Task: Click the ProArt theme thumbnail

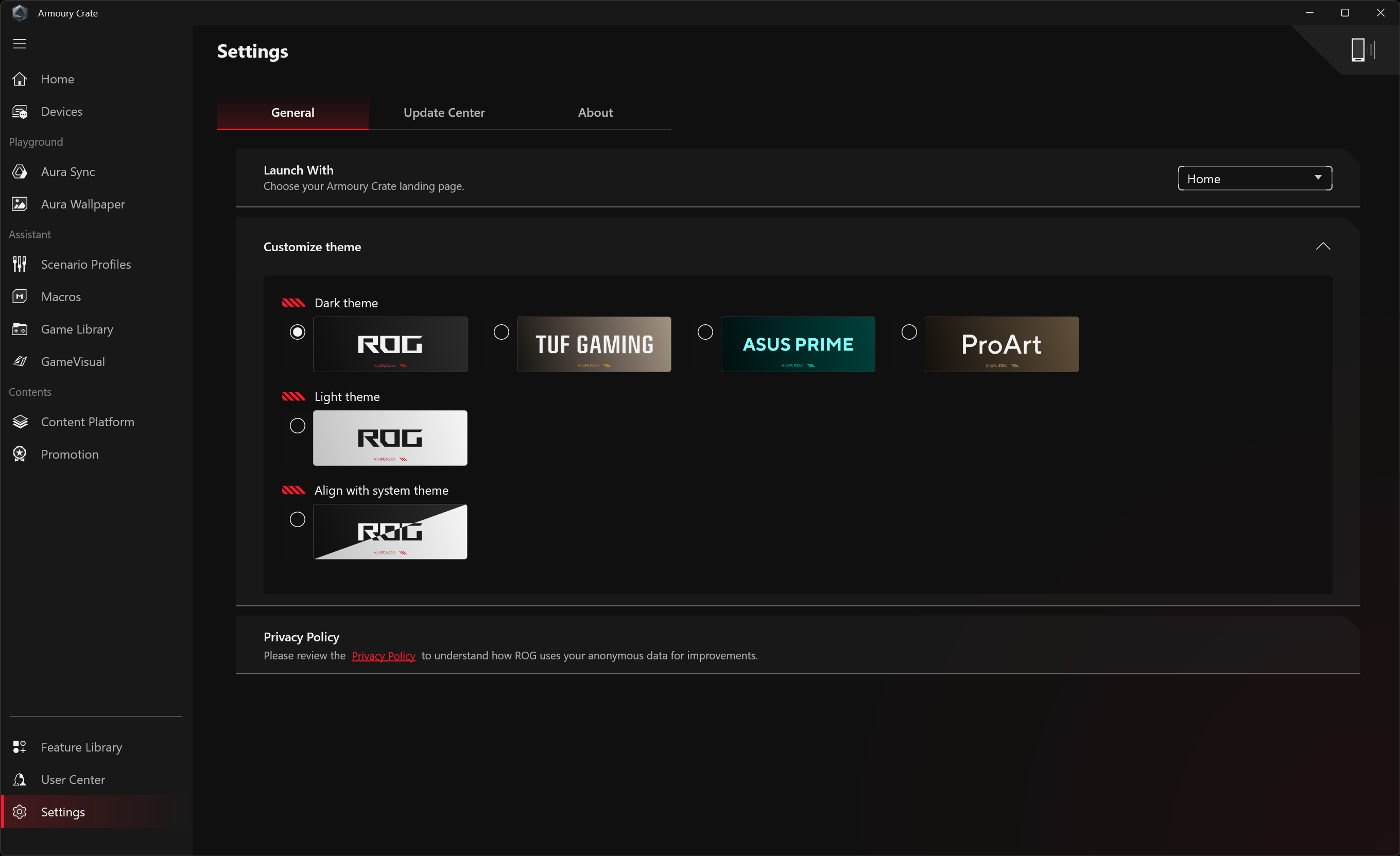Action: tap(1001, 344)
